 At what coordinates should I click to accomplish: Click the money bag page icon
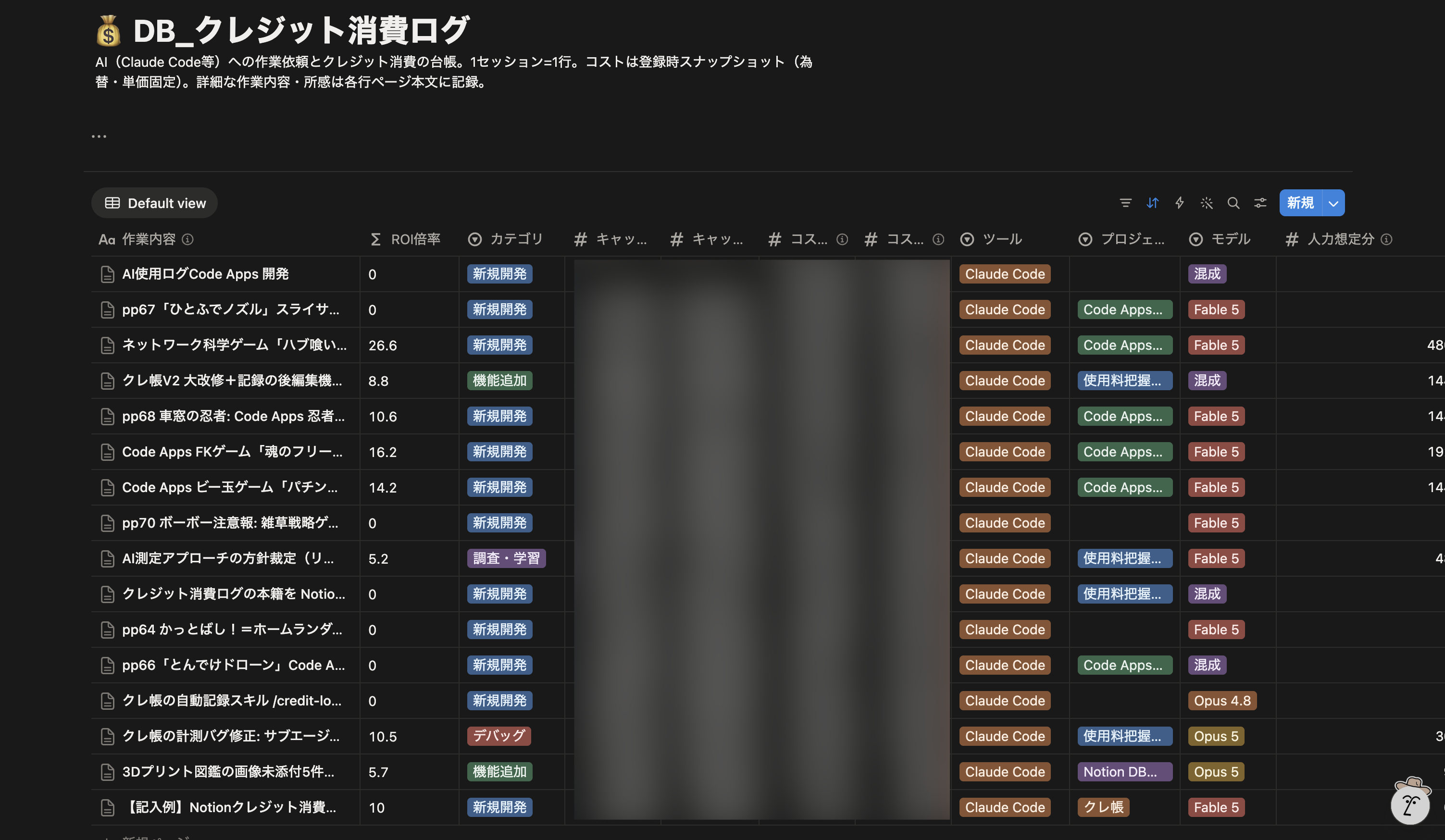(108, 30)
